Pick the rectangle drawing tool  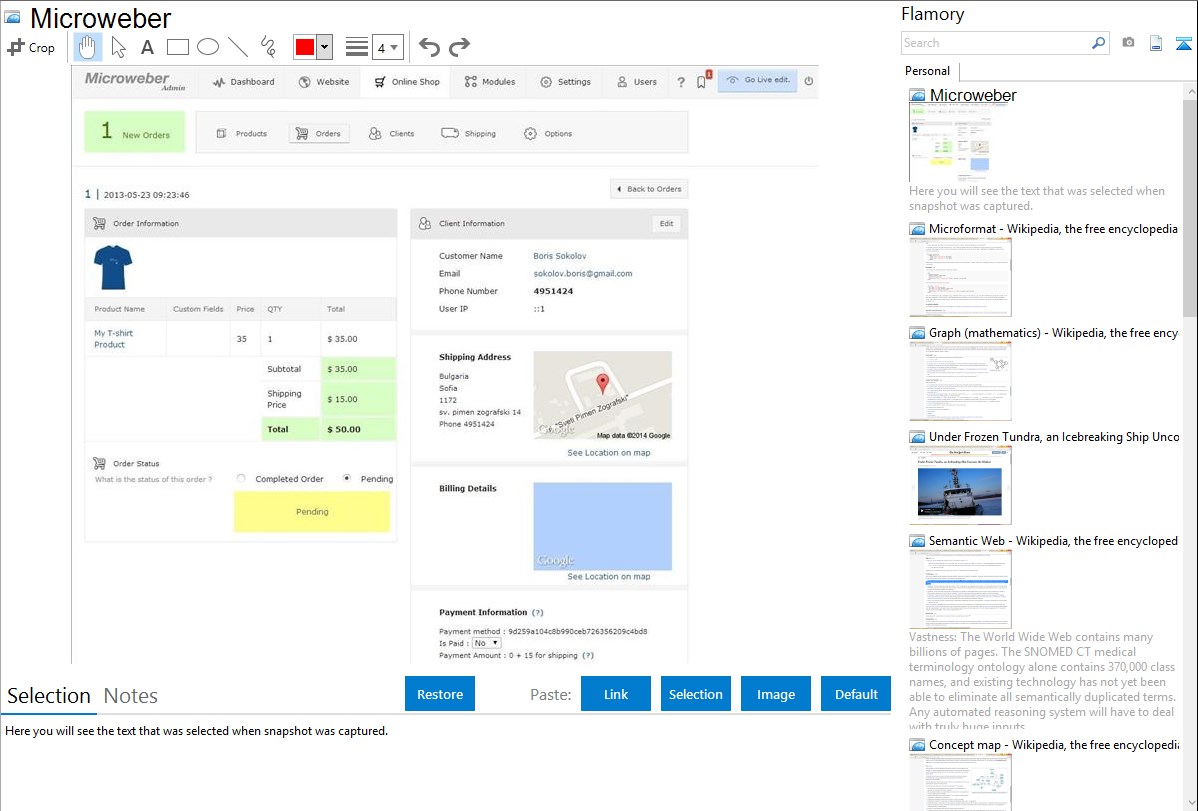pyautogui.click(x=178, y=47)
